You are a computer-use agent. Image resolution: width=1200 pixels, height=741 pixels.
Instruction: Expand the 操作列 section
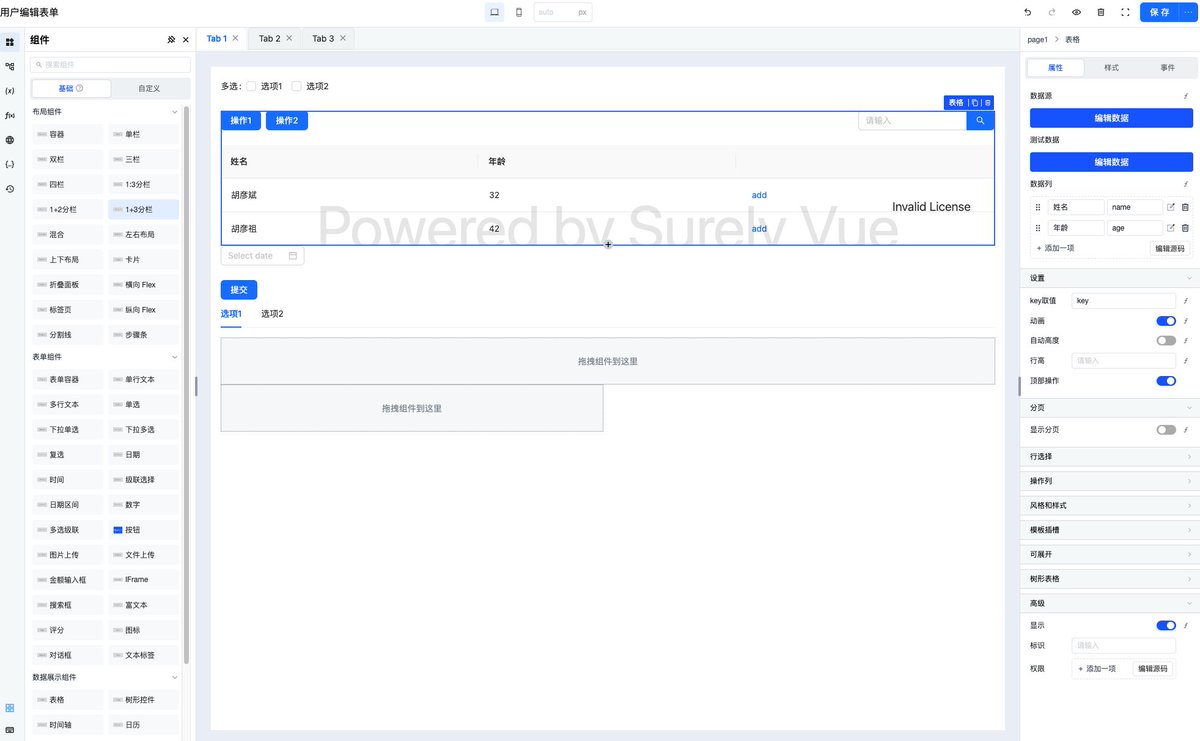click(1111, 481)
